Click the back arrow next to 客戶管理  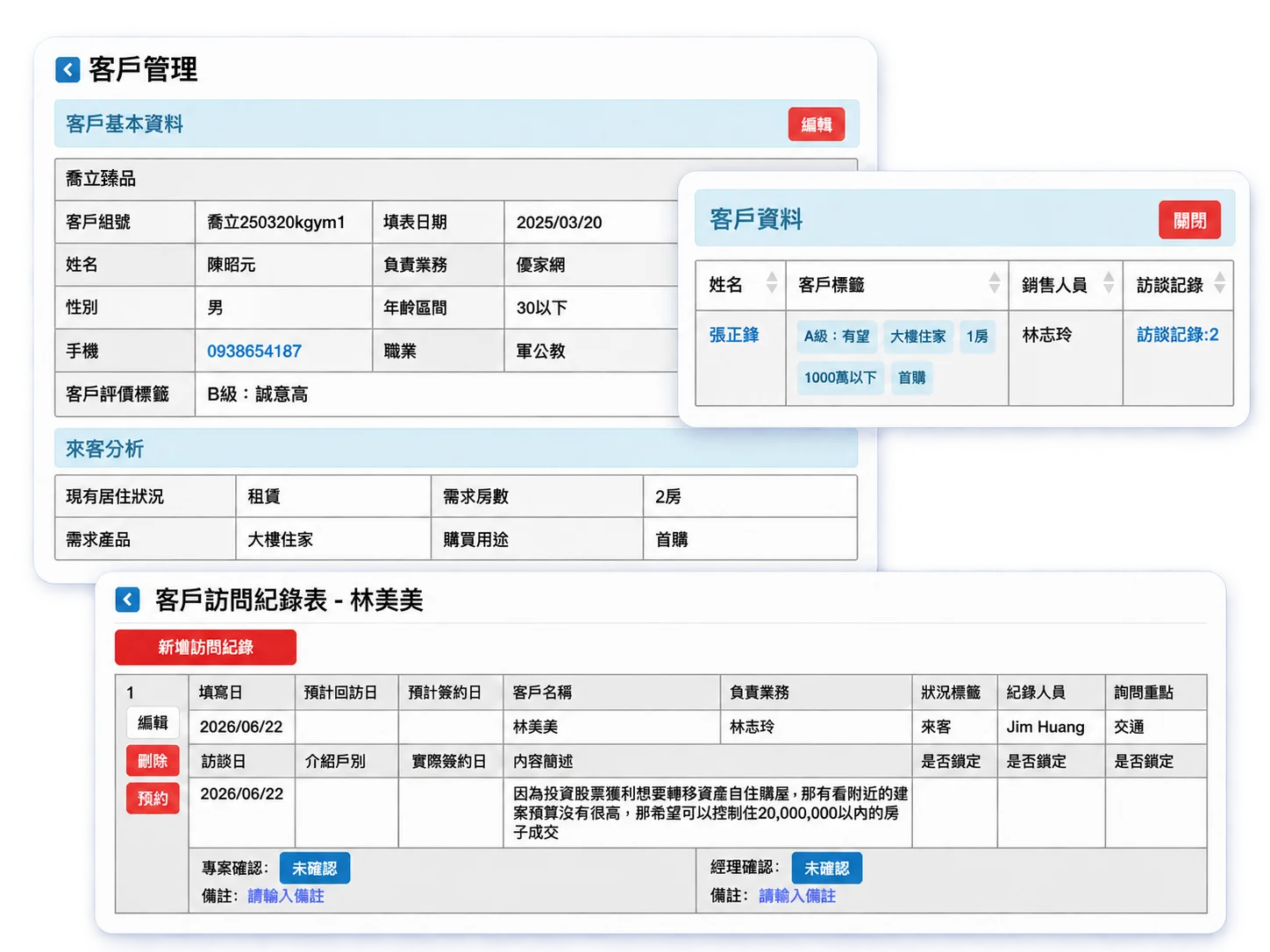68,69
